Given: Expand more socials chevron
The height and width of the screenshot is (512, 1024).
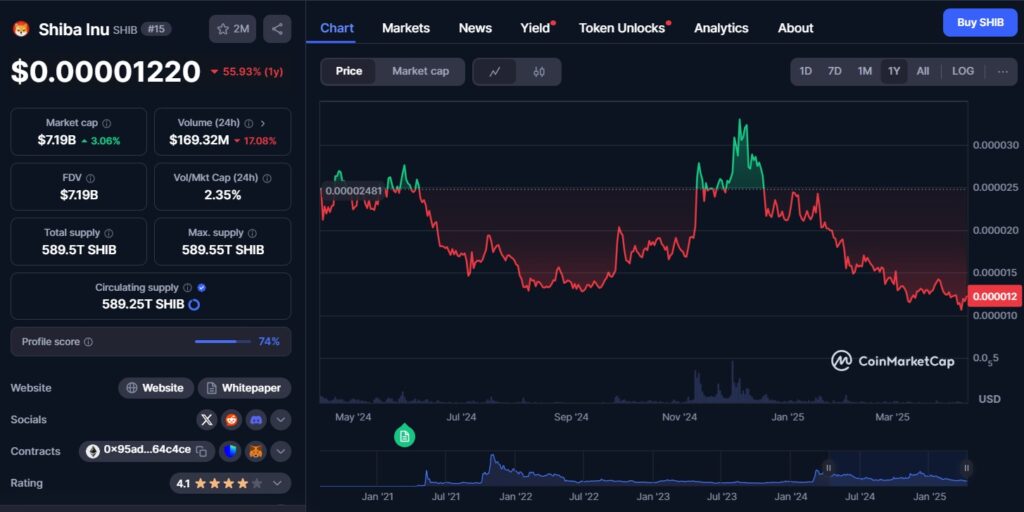Looking at the screenshot, I should pos(281,420).
